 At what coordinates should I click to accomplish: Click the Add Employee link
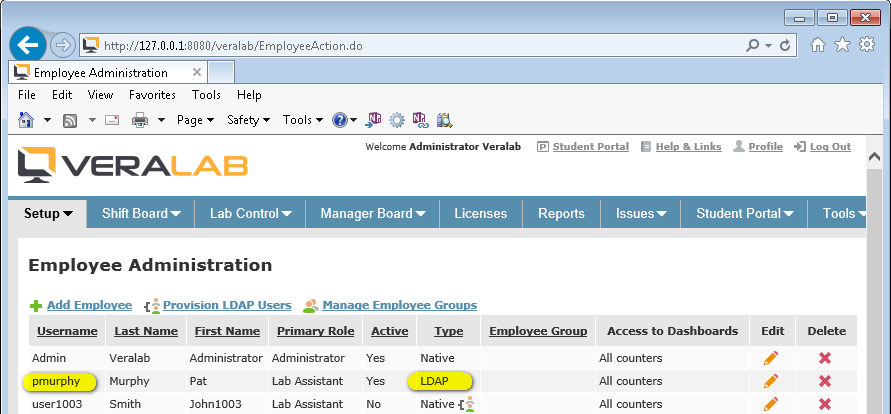pos(89,305)
